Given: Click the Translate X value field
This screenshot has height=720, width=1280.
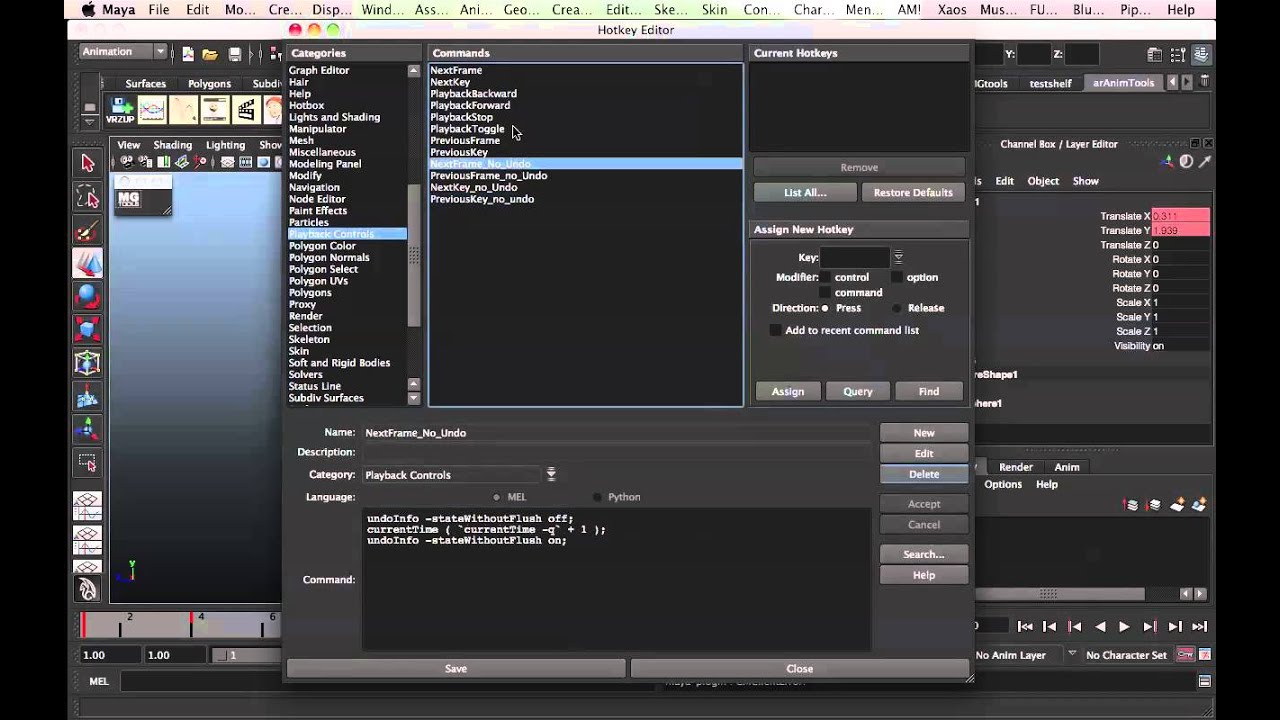Looking at the screenshot, I should 1180,216.
